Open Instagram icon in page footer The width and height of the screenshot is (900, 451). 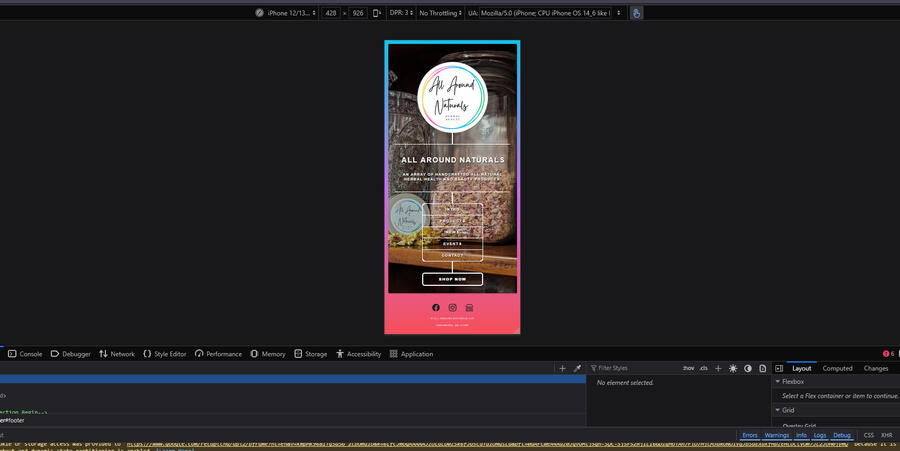tap(452, 307)
